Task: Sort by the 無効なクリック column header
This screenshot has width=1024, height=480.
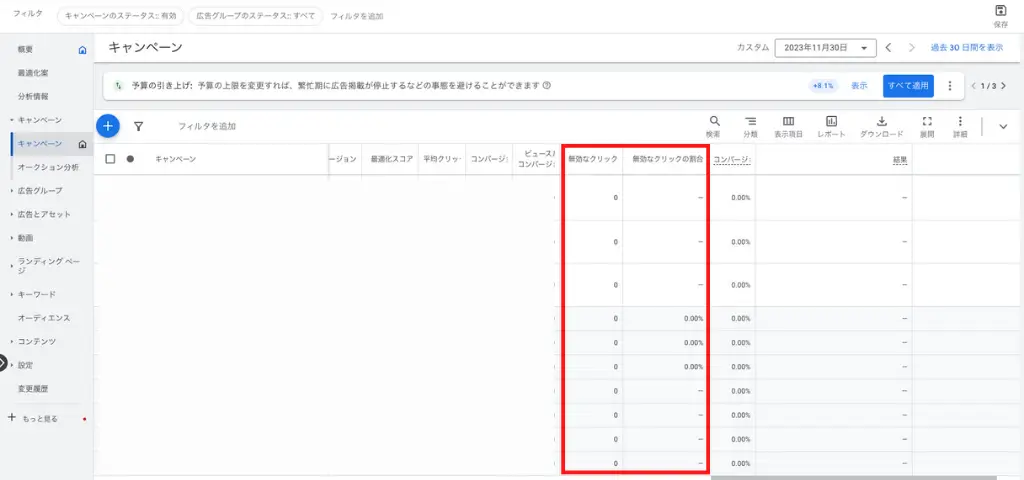Action: 592,160
